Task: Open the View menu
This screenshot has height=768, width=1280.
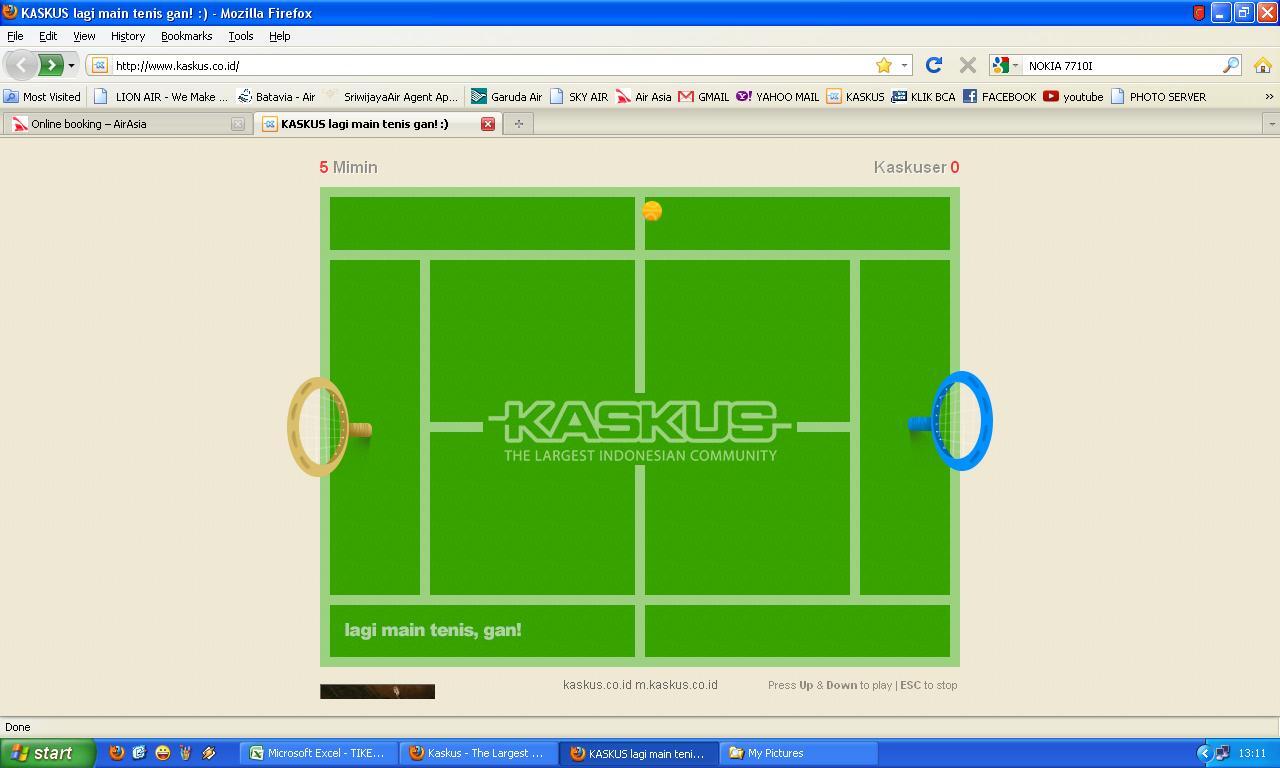Action: click(84, 36)
